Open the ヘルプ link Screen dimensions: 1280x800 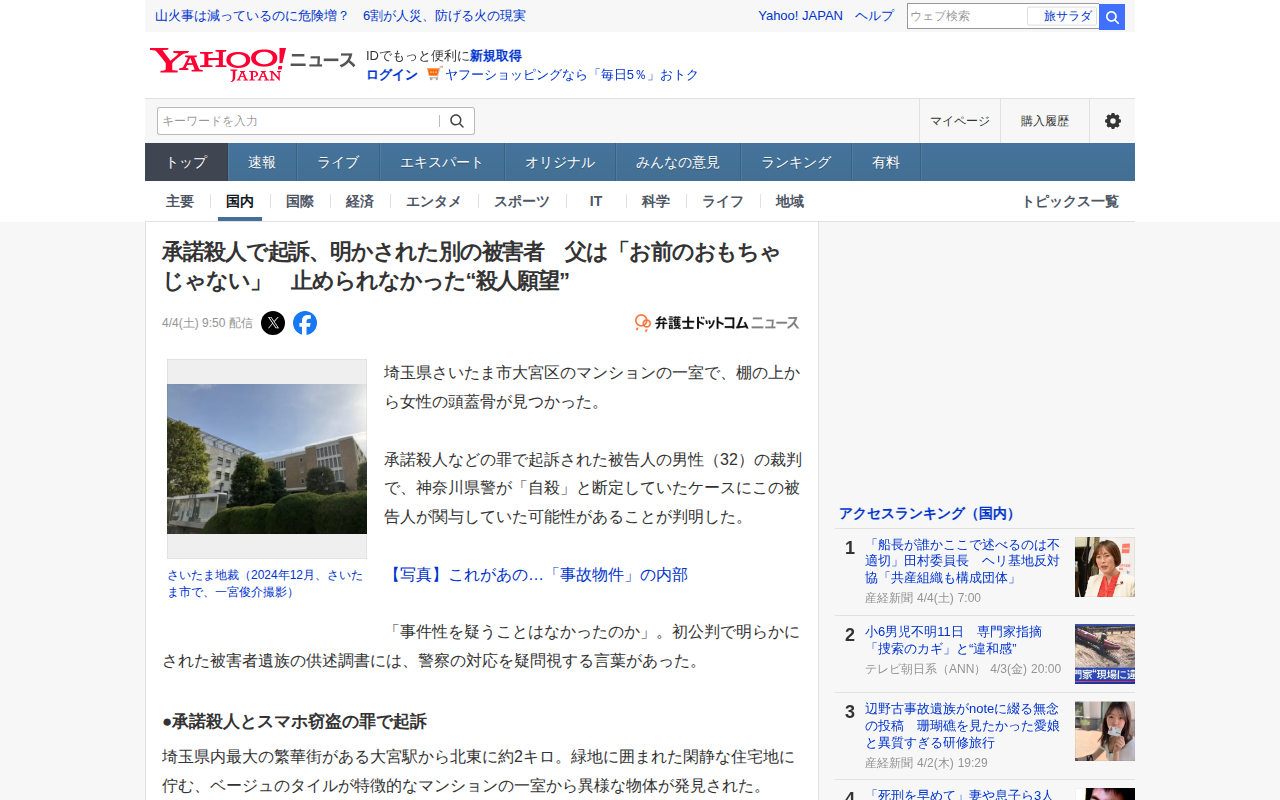875,15
